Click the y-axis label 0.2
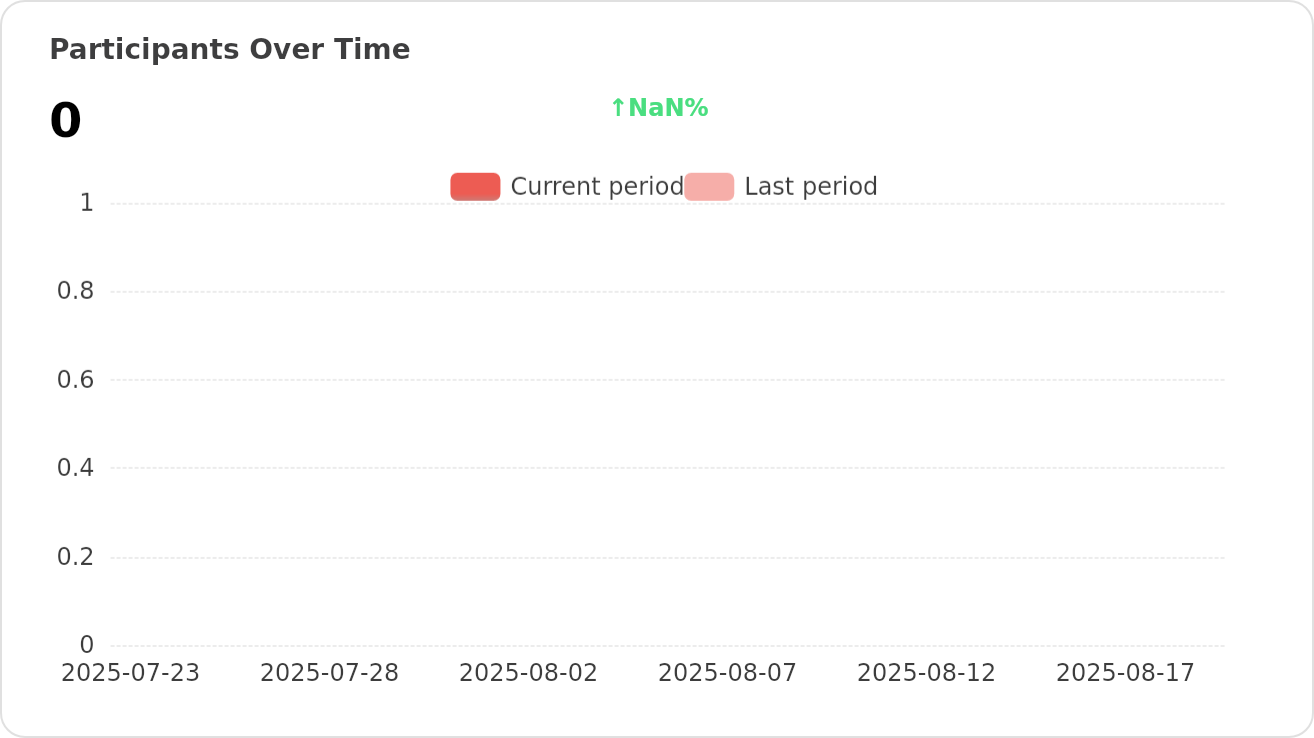The height and width of the screenshot is (738, 1314). pos(76,557)
